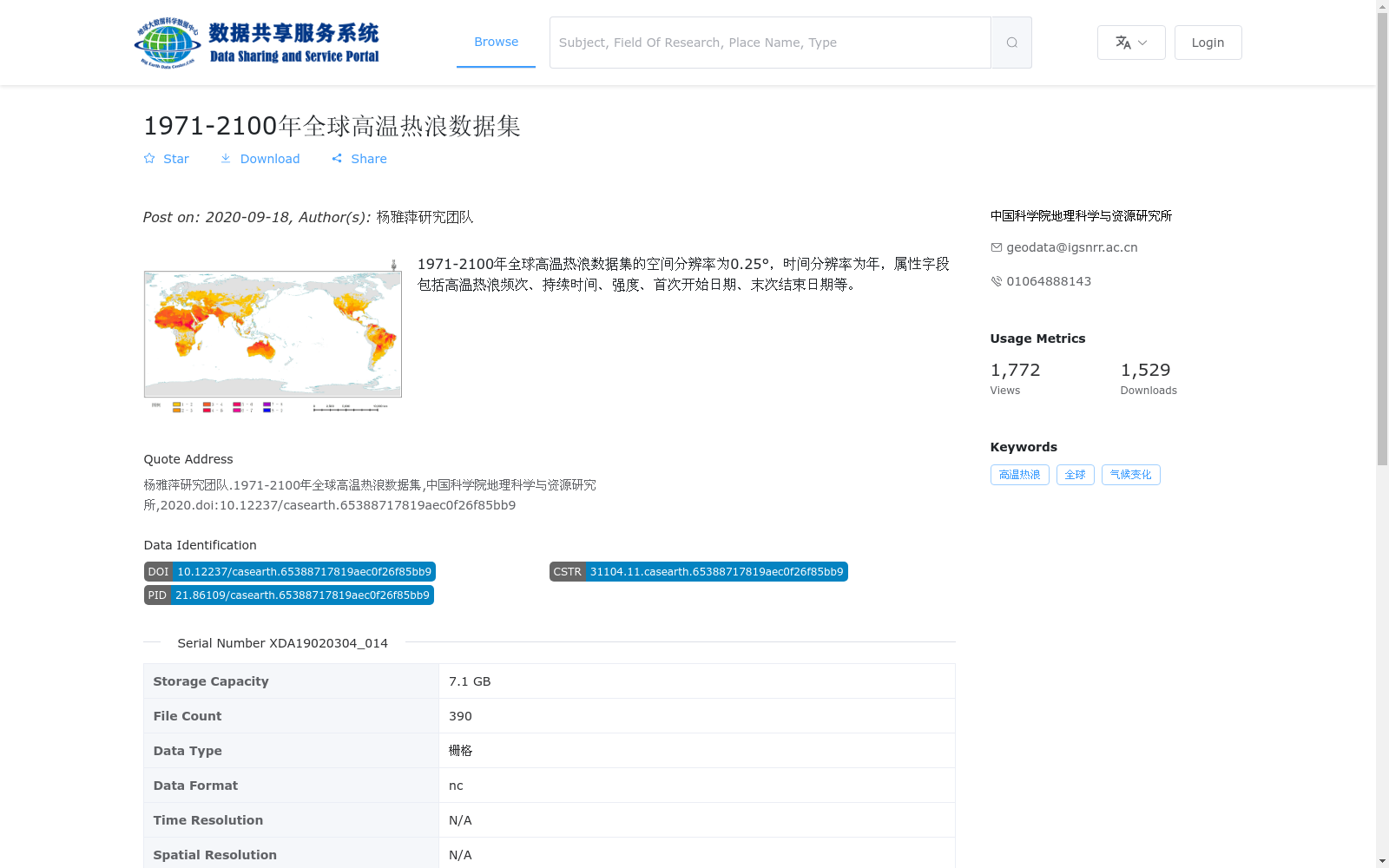The image size is (1389, 868).
Task: Open the Browse tab
Action: click(x=496, y=42)
